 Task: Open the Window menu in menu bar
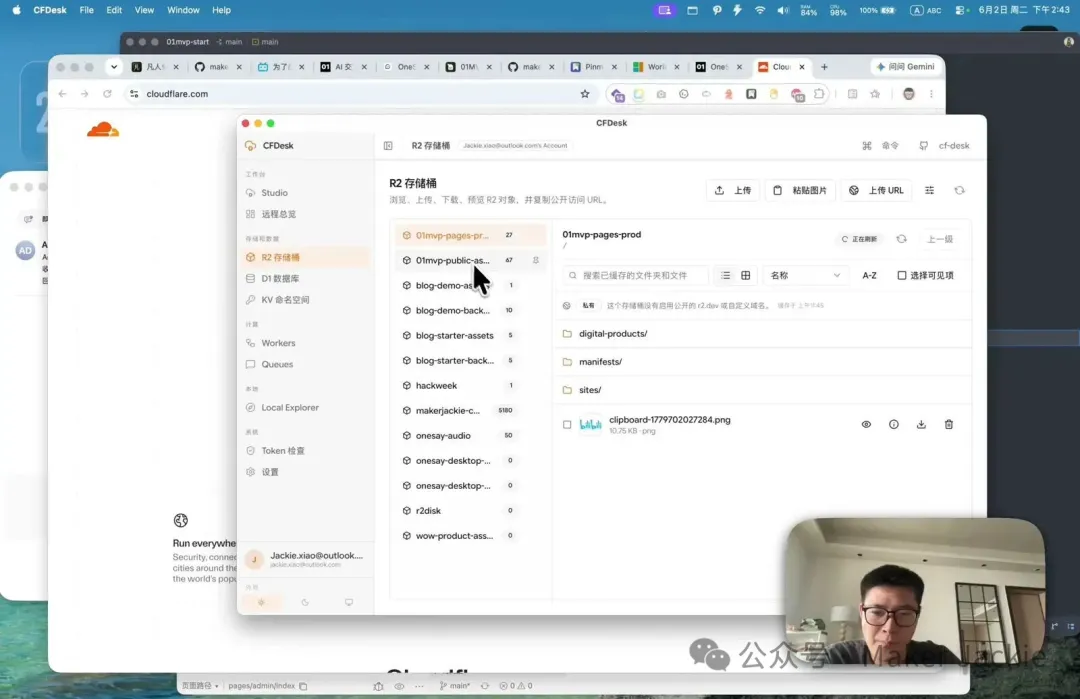183,10
